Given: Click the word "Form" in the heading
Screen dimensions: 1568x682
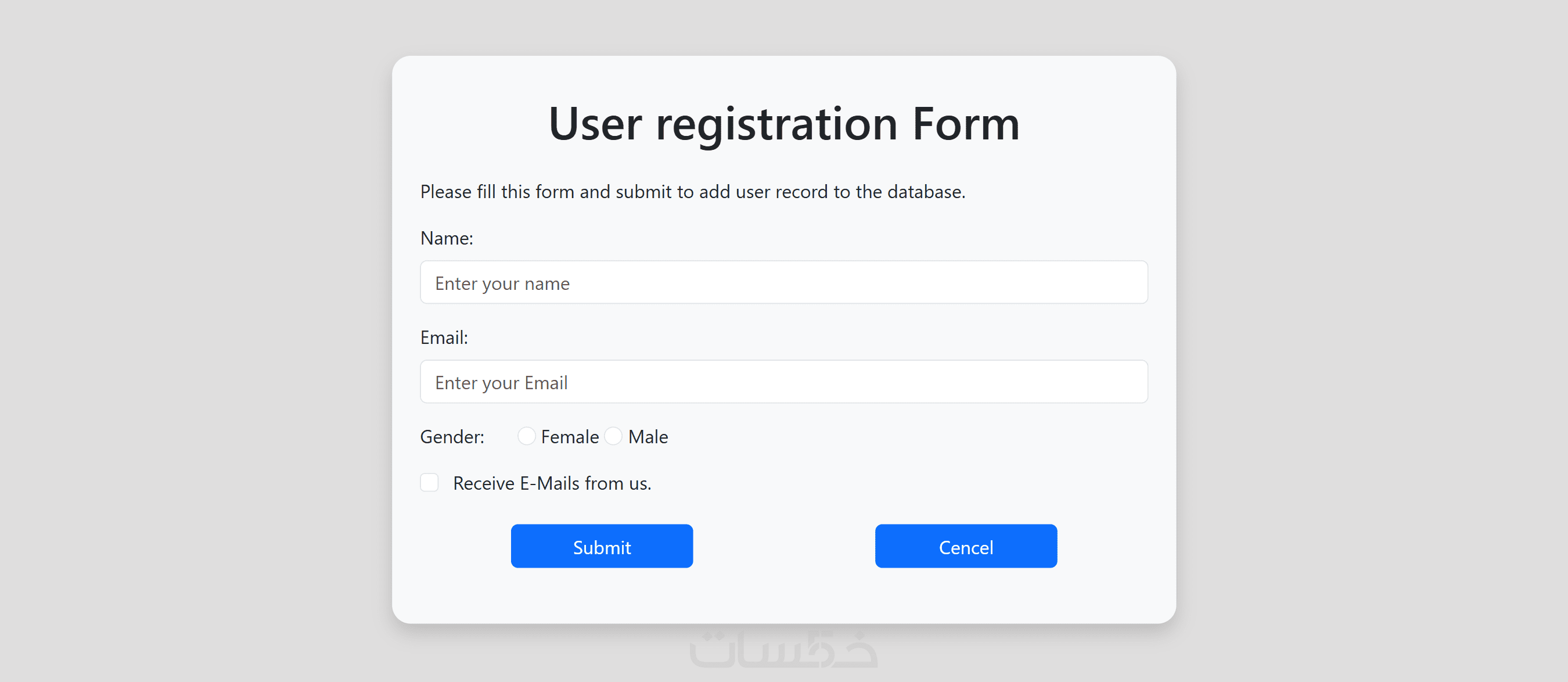Looking at the screenshot, I should click(x=965, y=124).
